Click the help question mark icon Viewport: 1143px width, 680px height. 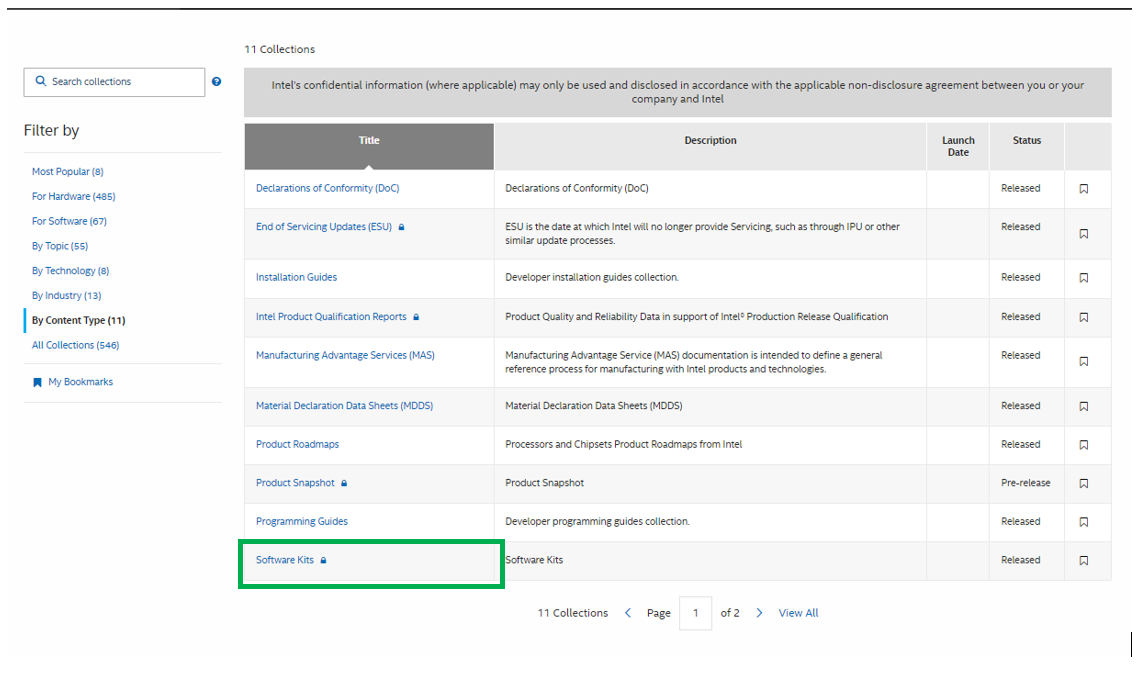[x=216, y=82]
